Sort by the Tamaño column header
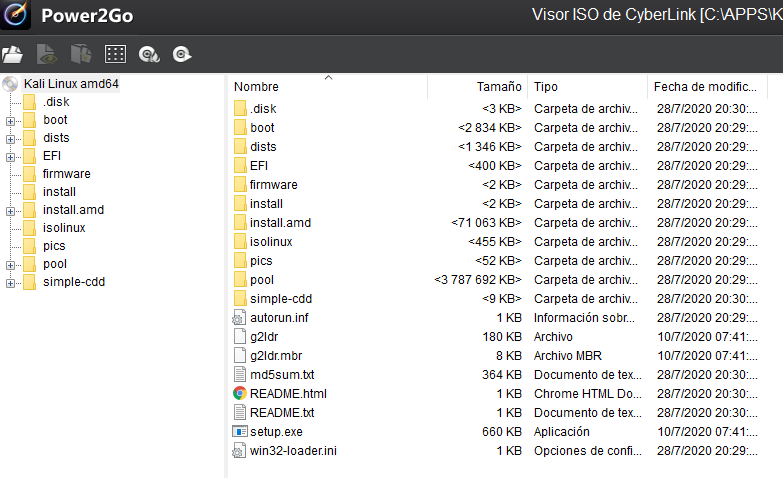783x478 pixels. [x=477, y=86]
